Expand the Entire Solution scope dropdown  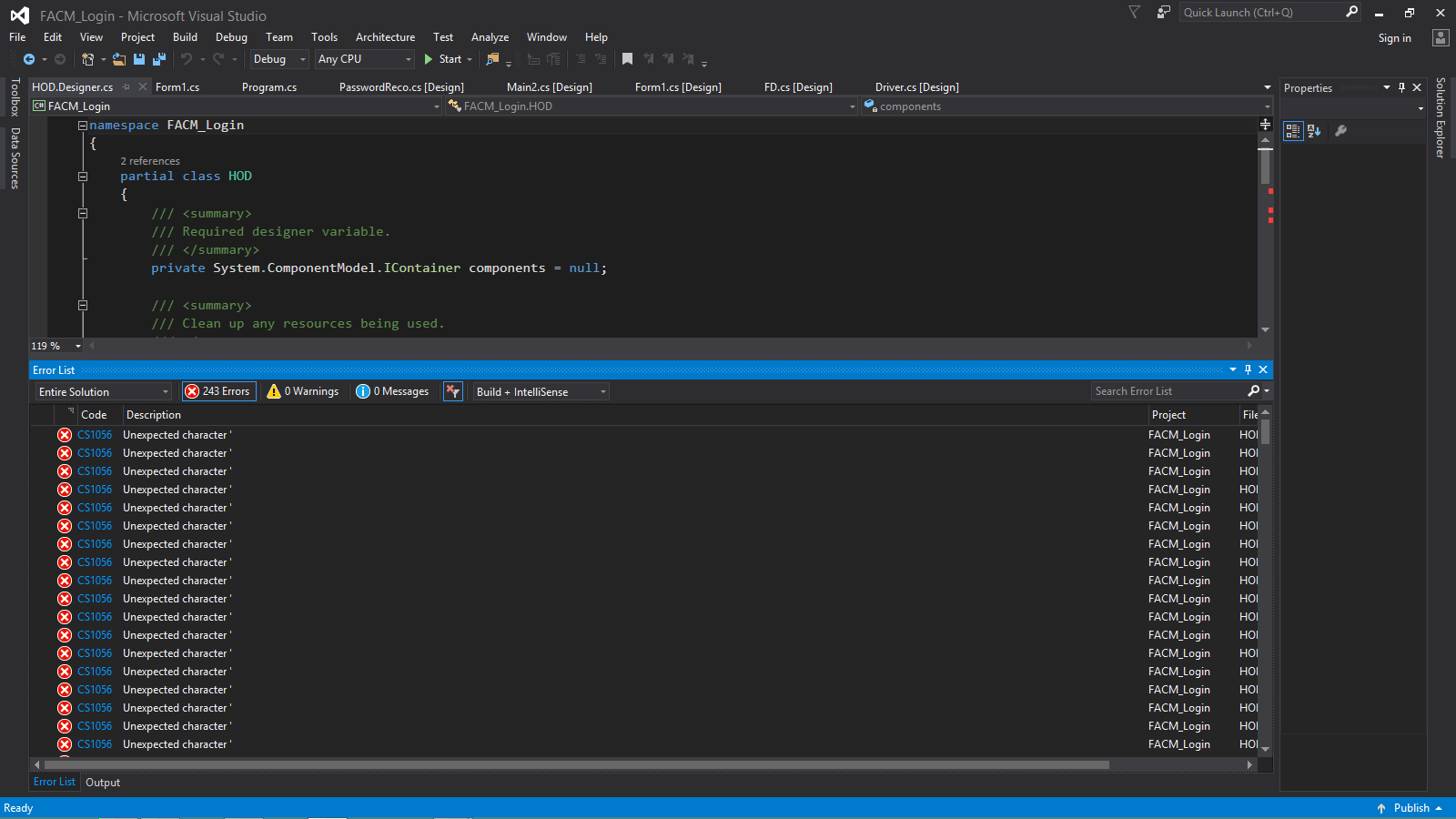coord(104,391)
